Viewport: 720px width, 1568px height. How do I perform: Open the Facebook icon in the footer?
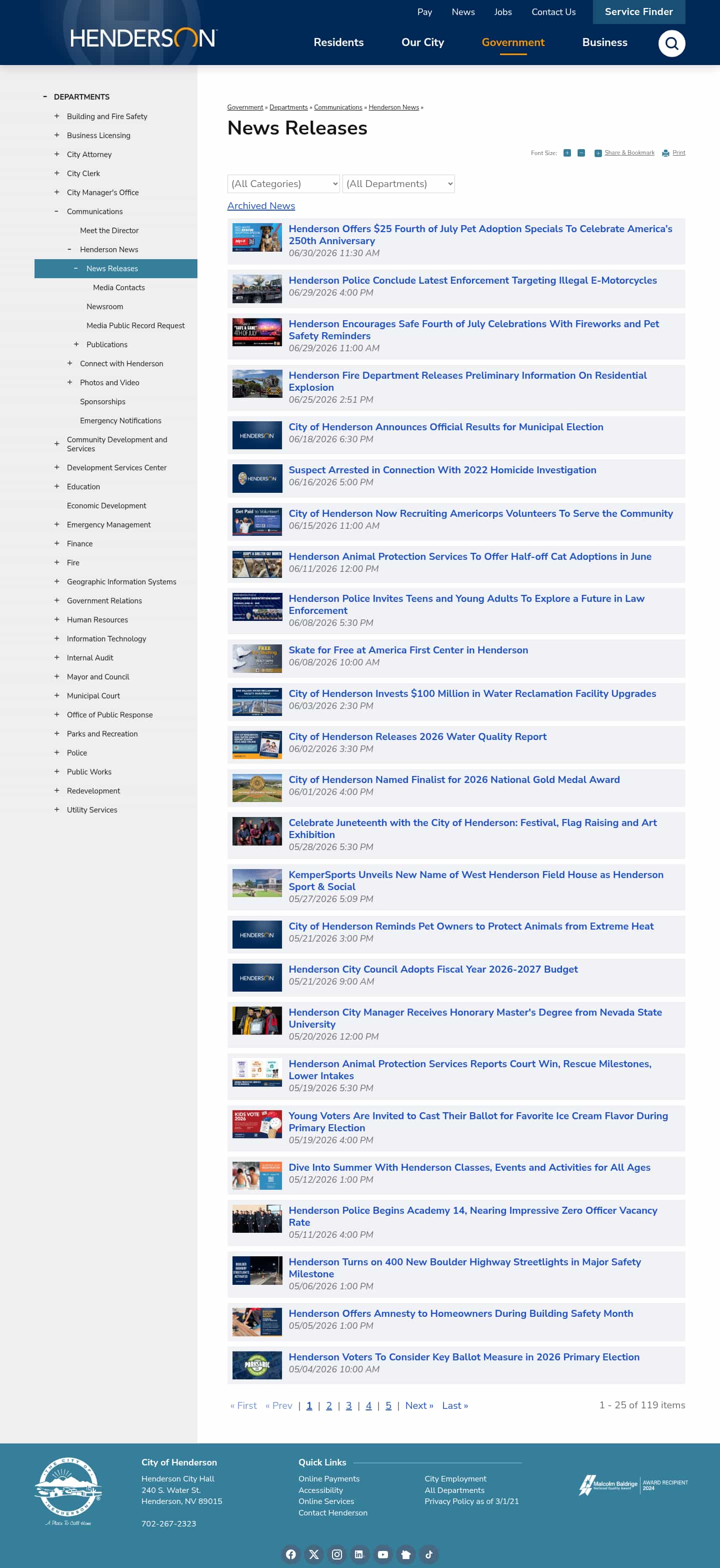click(x=290, y=1554)
